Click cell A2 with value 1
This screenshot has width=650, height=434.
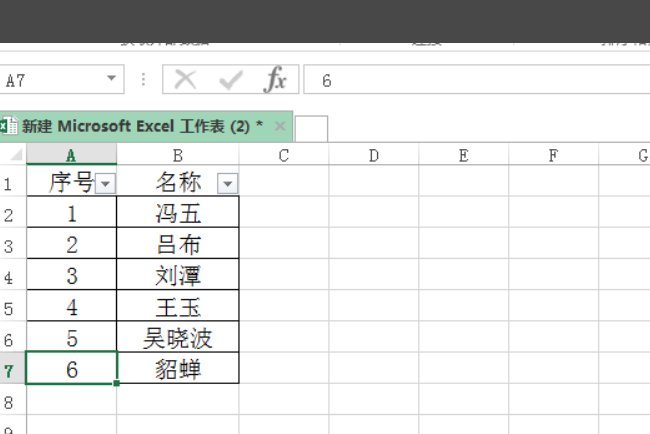[x=71, y=212]
